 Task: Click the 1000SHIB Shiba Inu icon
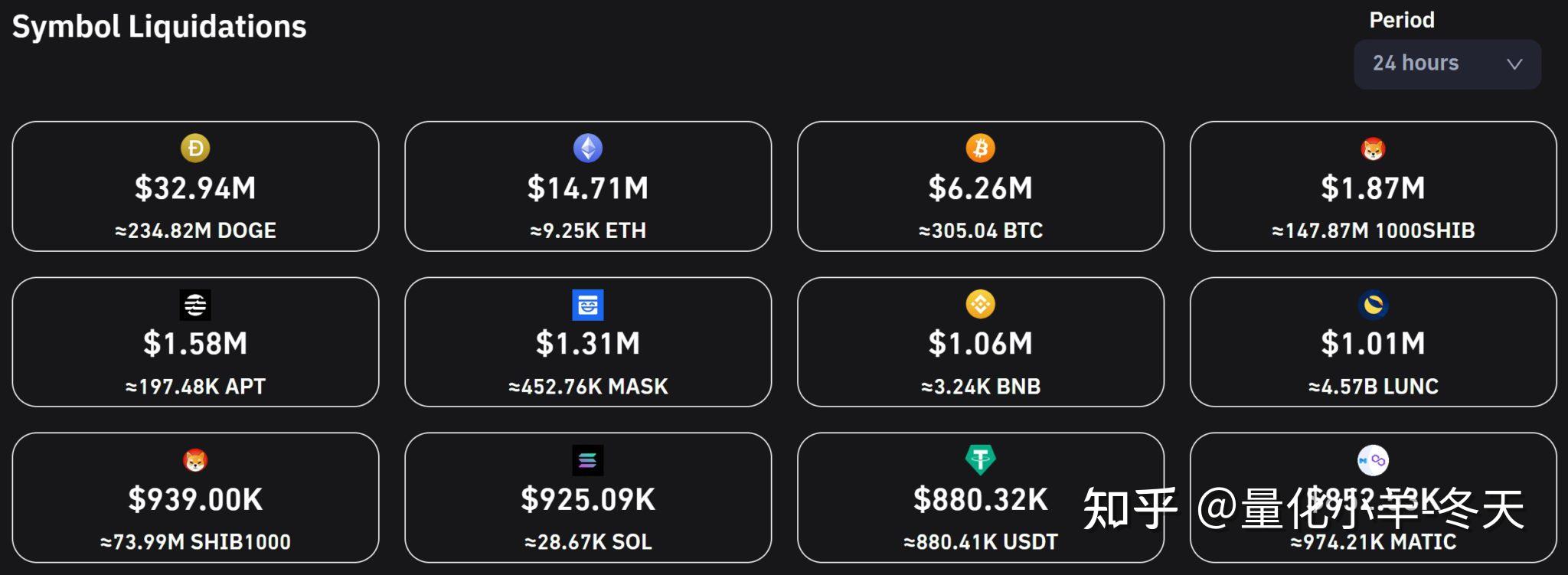pos(1374,149)
